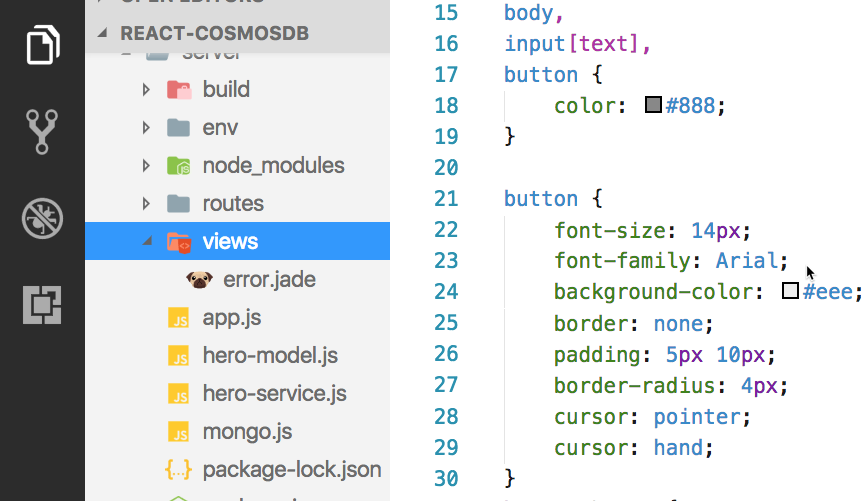This screenshot has width=862, height=501.
Task: Click the 'Arial' value
Action: tap(747, 261)
